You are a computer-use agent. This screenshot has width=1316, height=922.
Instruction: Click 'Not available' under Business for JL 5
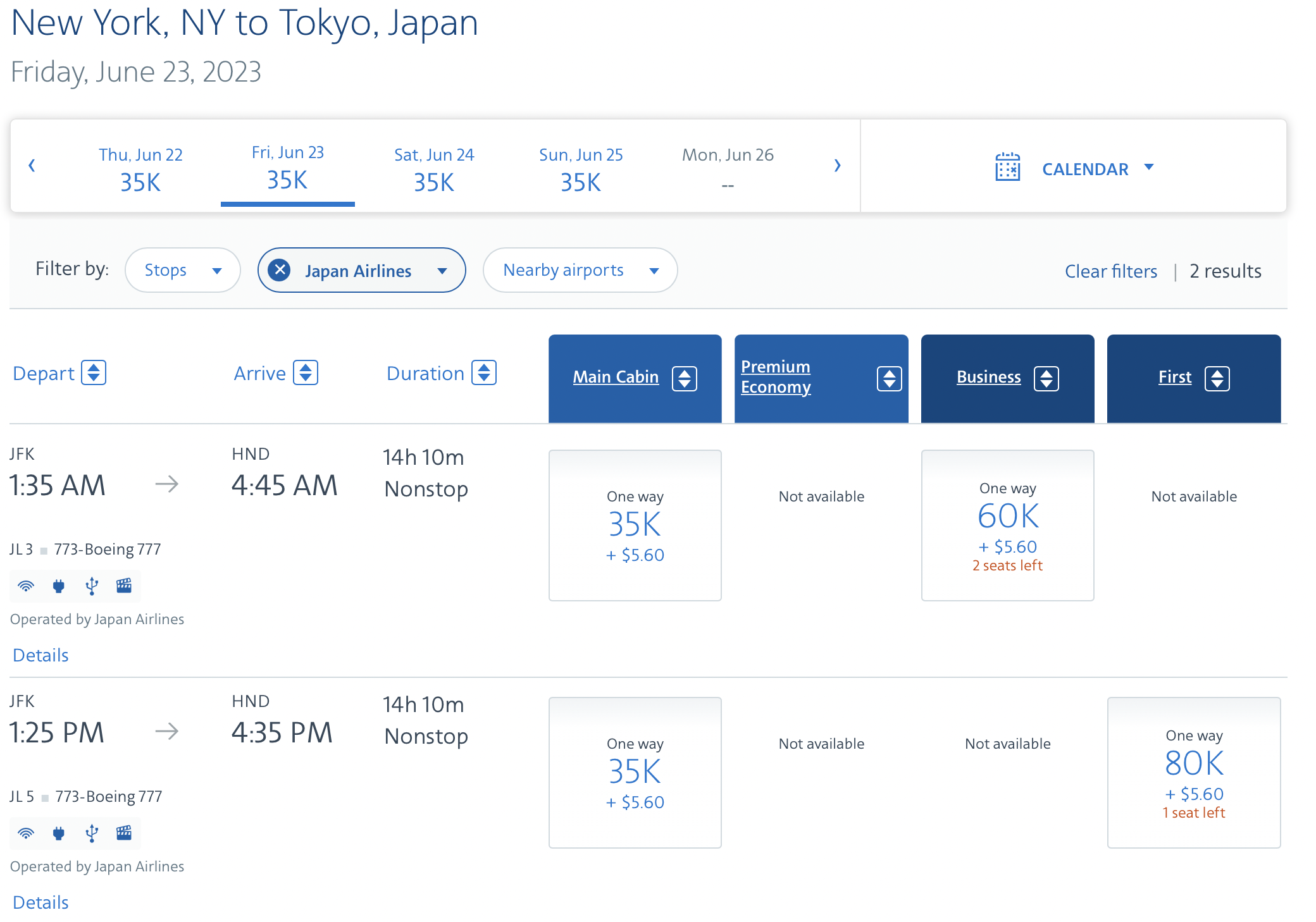point(1007,744)
